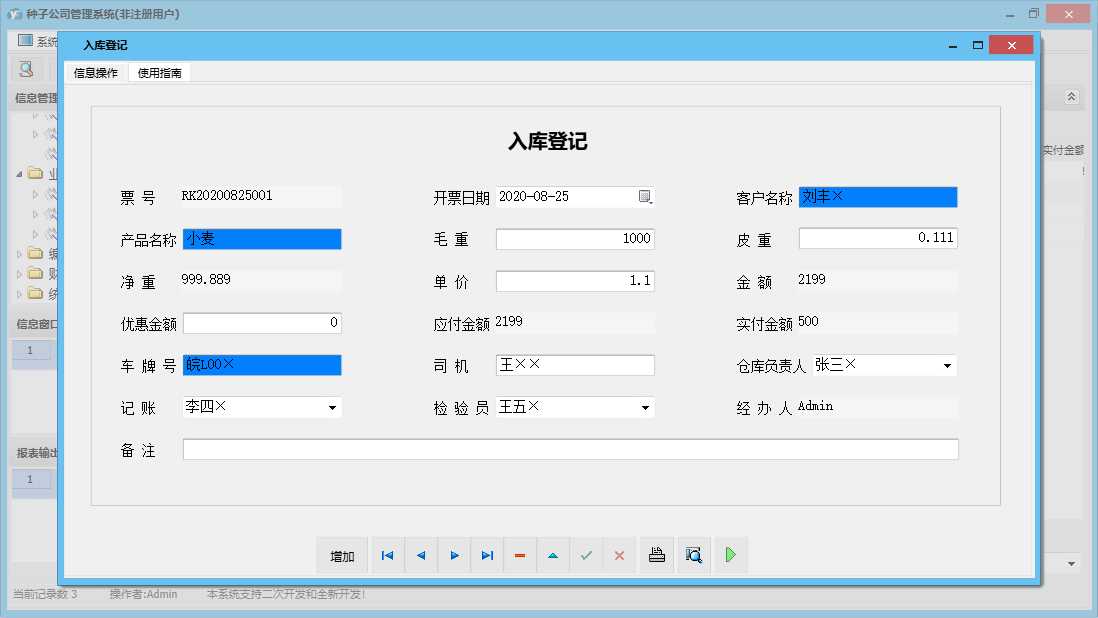Select the 信息操作 tab
This screenshot has width=1098, height=618.
(95, 72)
